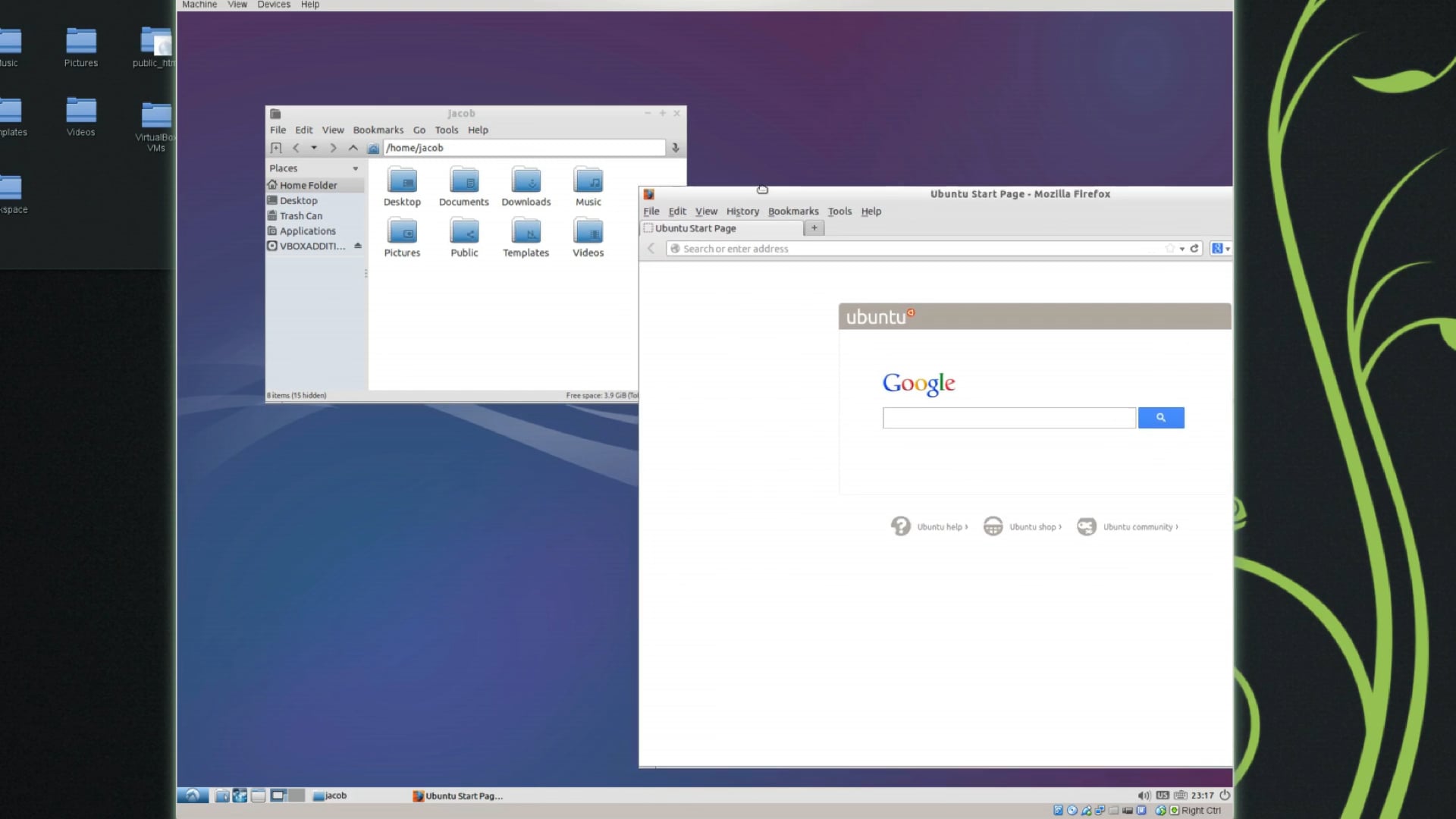The width and height of the screenshot is (1456, 819).
Task: Click the Google search text box
Action: point(1009,418)
